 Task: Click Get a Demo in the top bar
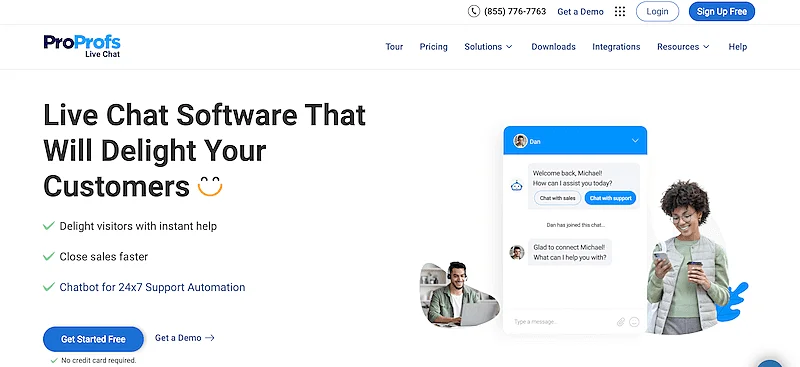580,11
